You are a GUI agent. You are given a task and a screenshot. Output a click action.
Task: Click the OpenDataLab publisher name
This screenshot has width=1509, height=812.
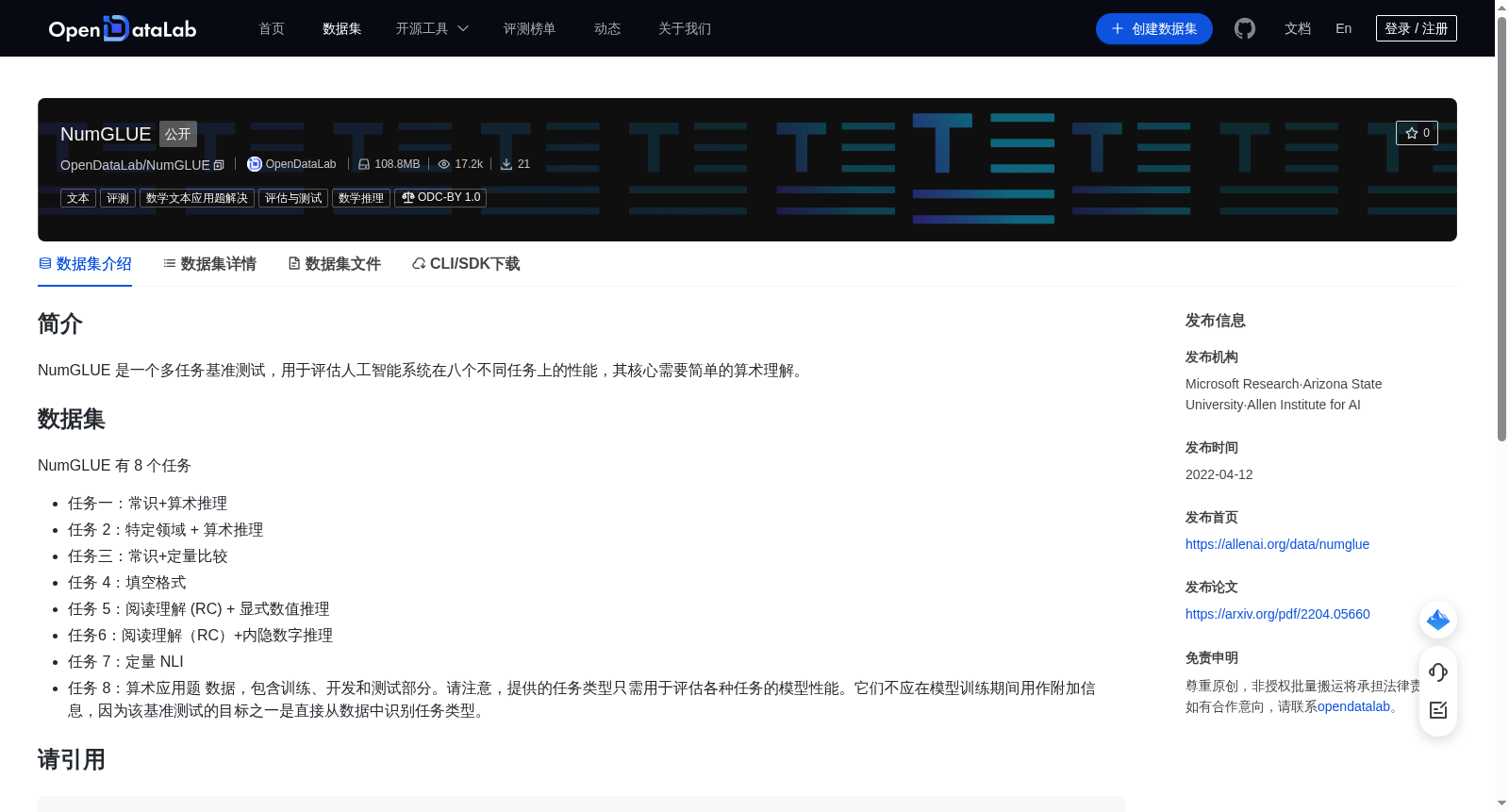point(301,164)
